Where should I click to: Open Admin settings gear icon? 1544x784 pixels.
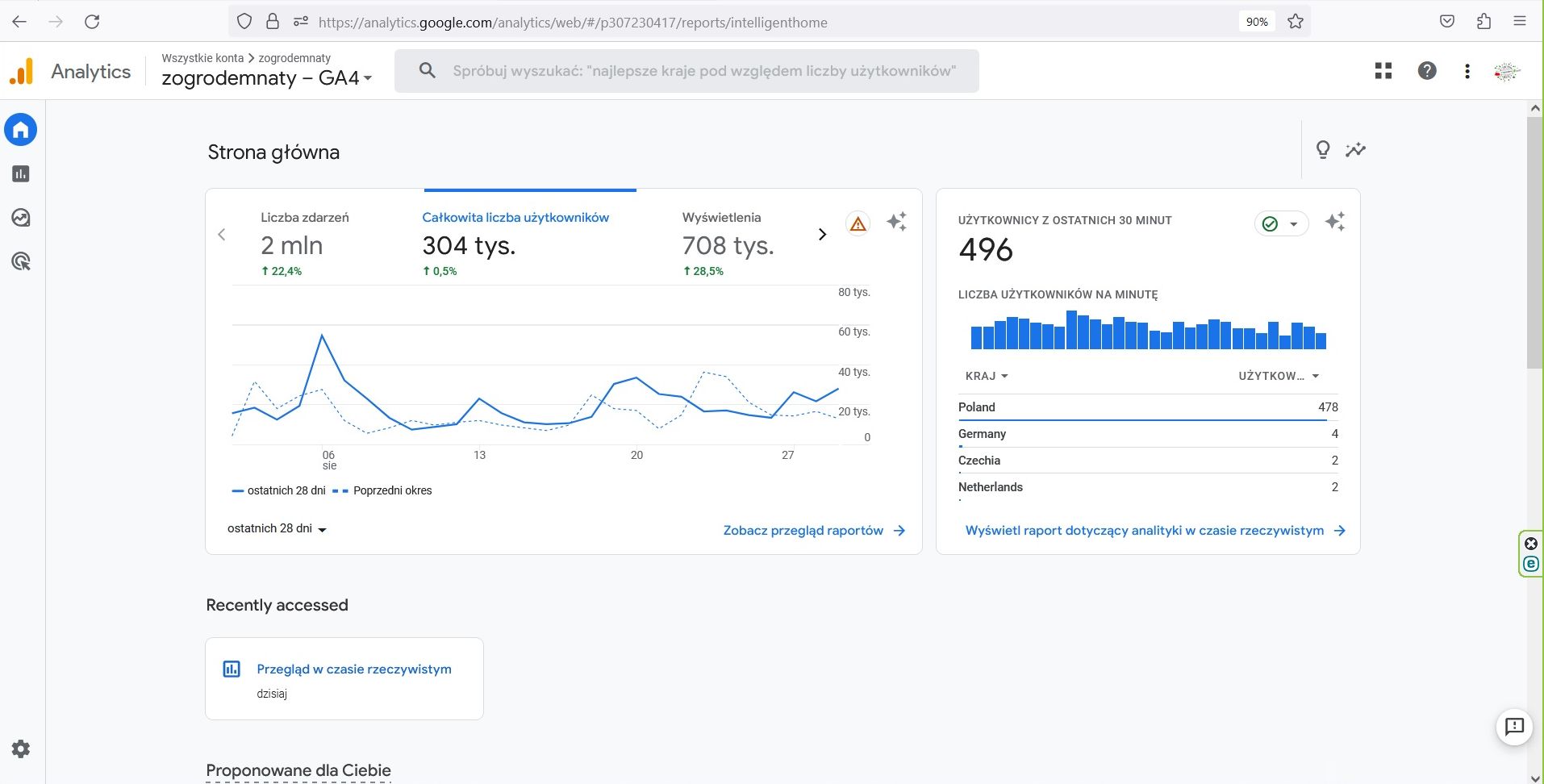(21, 749)
